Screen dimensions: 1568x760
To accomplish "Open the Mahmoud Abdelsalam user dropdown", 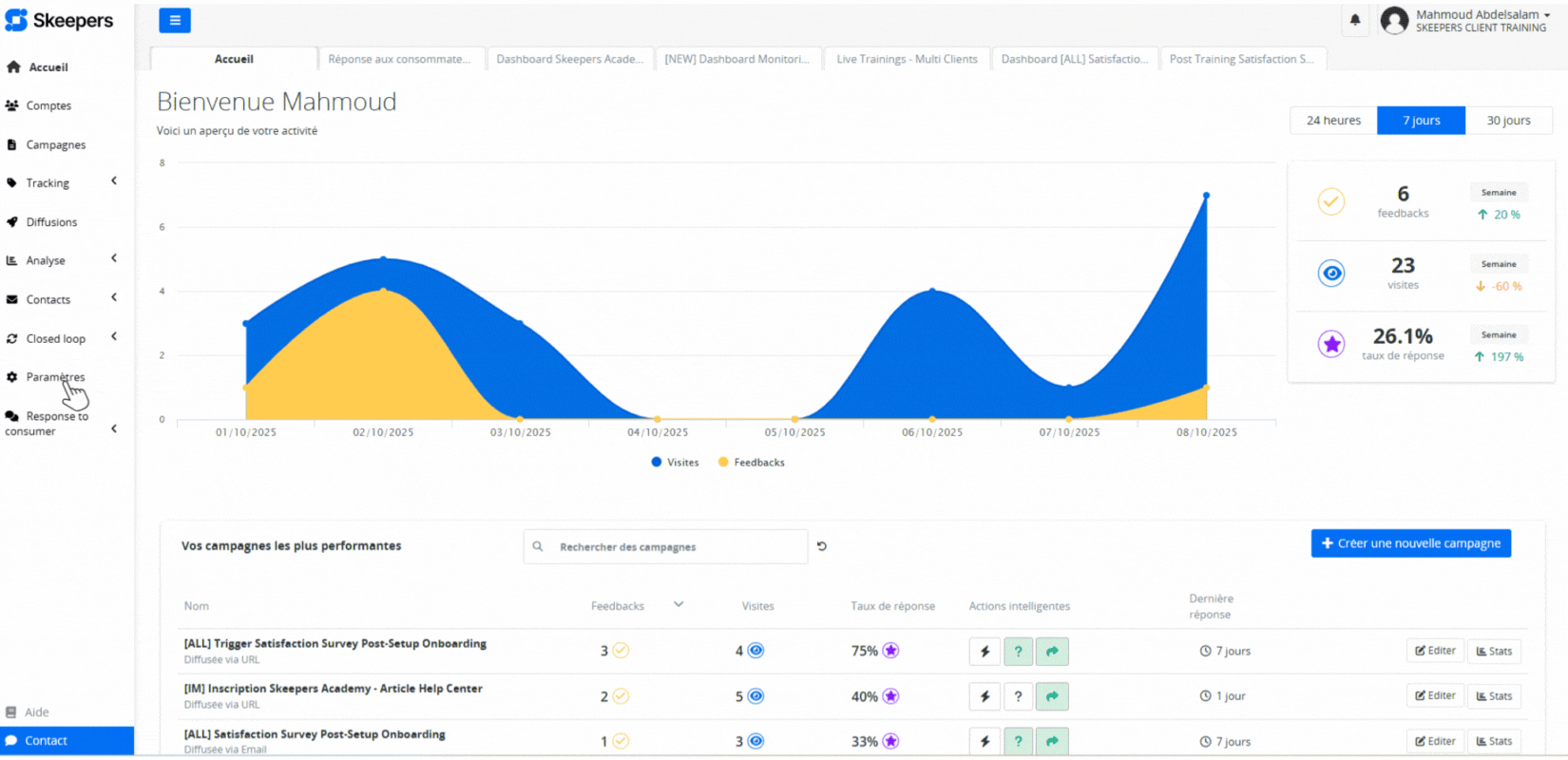I will (1481, 20).
